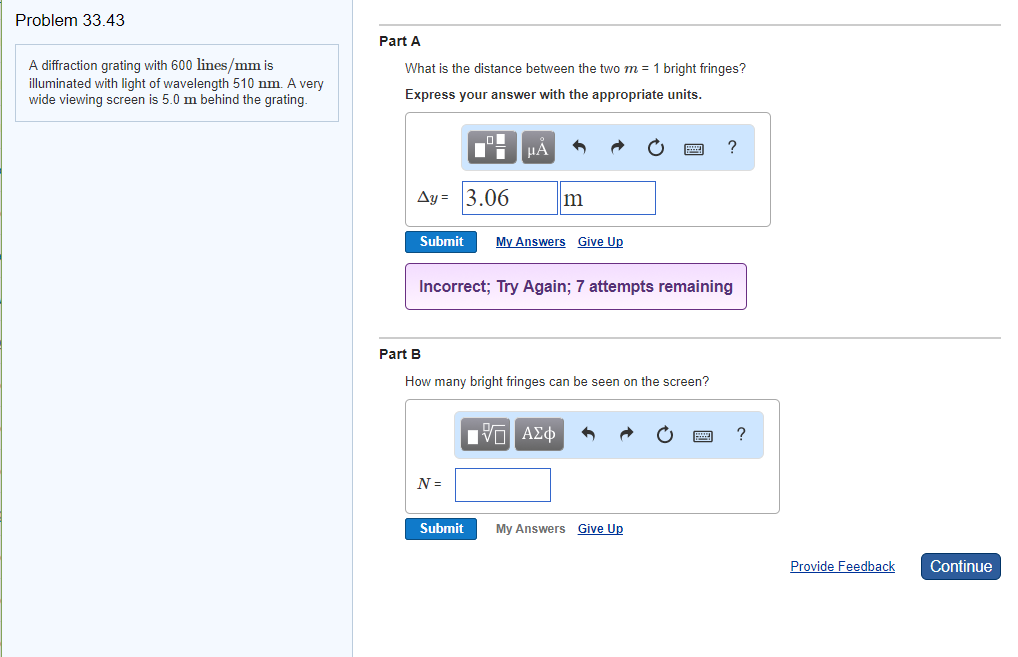1018x657 pixels.
Task: Click the µÅ units symbols button
Action: pos(538,149)
